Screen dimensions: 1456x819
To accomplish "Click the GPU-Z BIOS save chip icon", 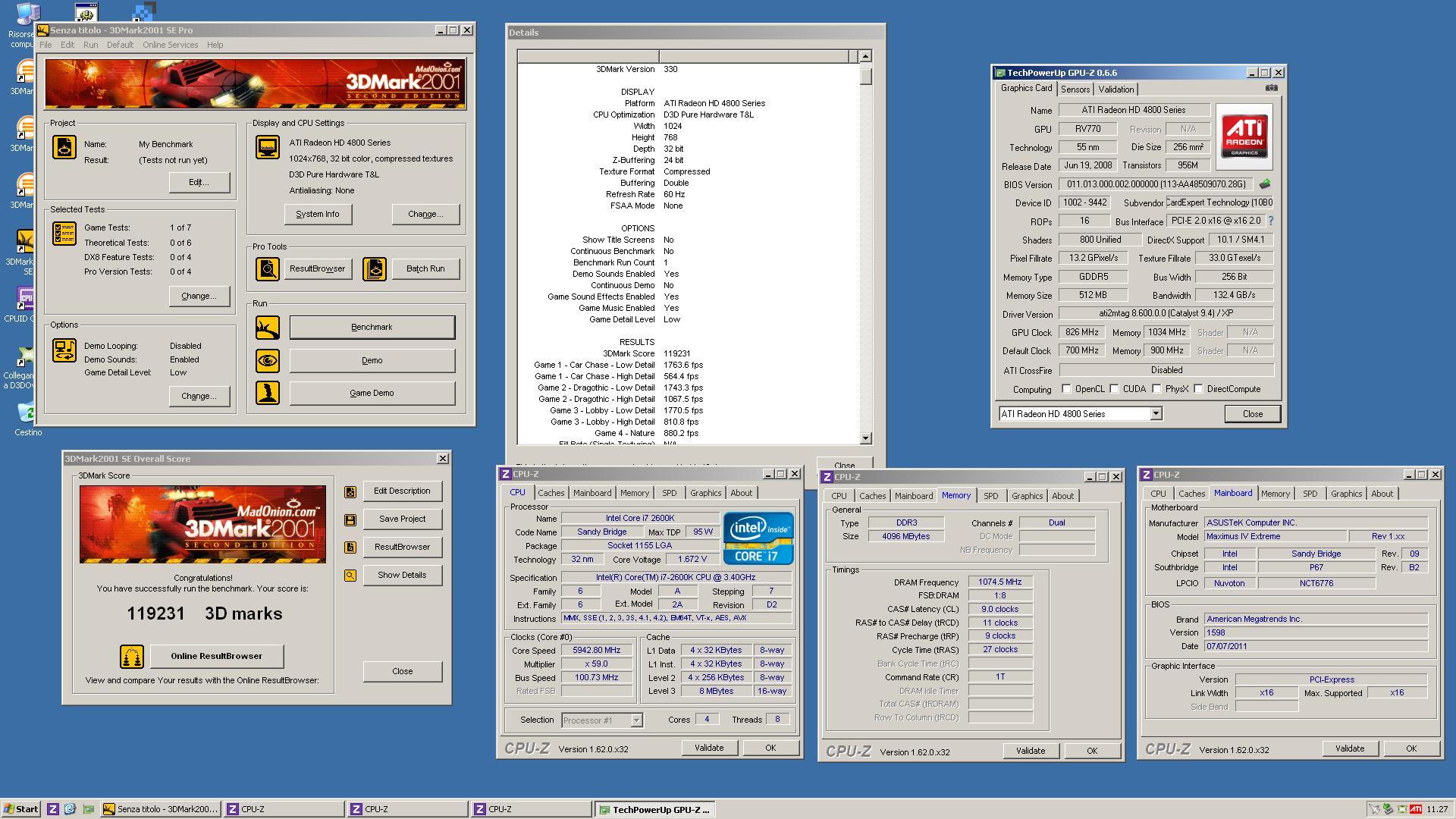I will pyautogui.click(x=1264, y=184).
